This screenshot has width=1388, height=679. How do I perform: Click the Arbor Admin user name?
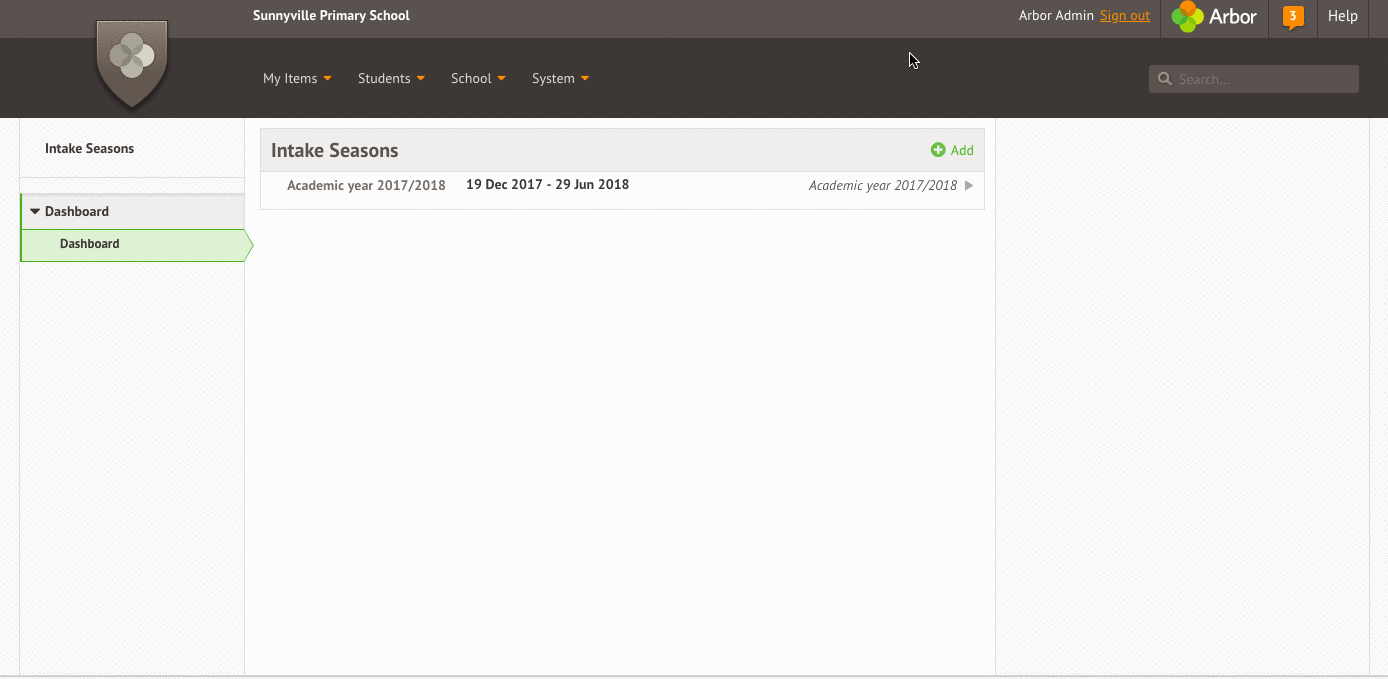pos(1056,16)
